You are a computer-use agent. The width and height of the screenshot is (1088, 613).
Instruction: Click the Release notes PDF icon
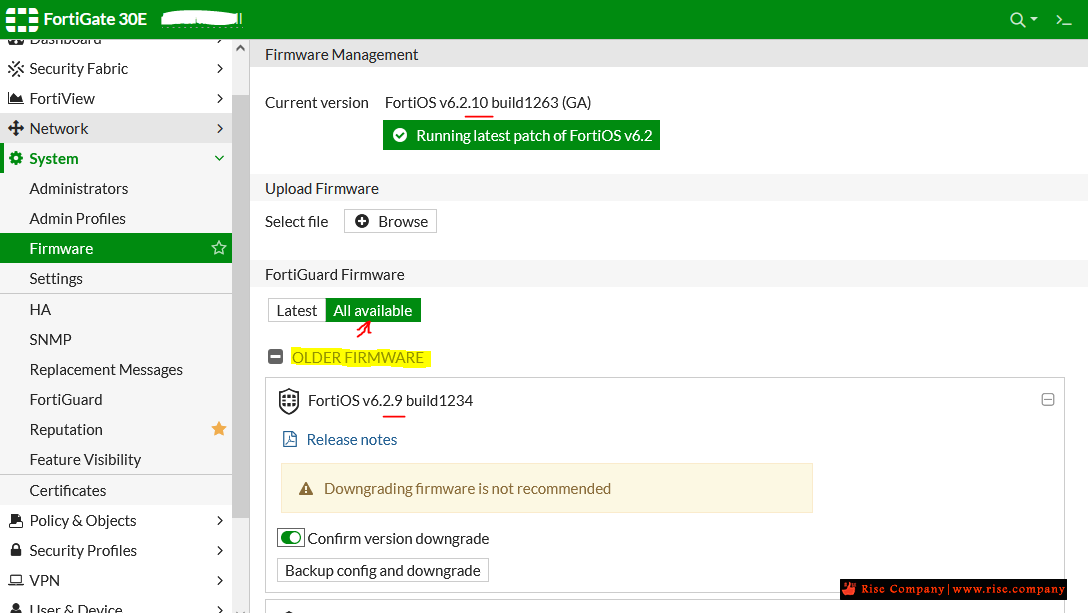289,439
